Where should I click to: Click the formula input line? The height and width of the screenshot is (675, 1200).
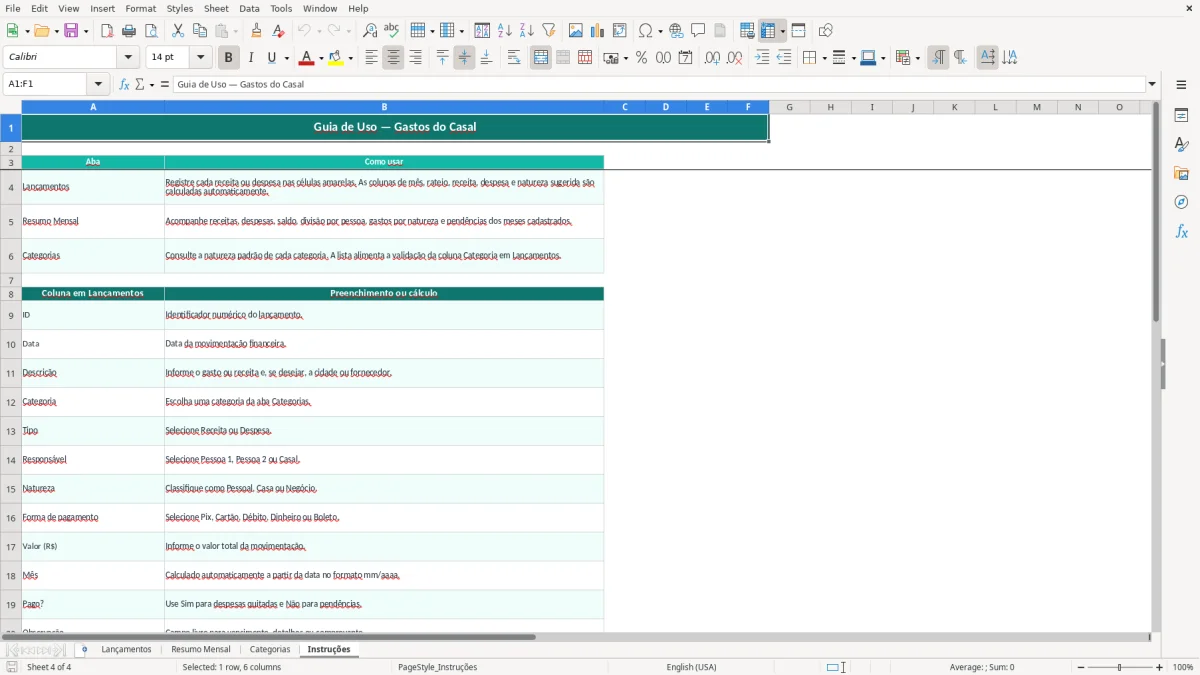659,84
